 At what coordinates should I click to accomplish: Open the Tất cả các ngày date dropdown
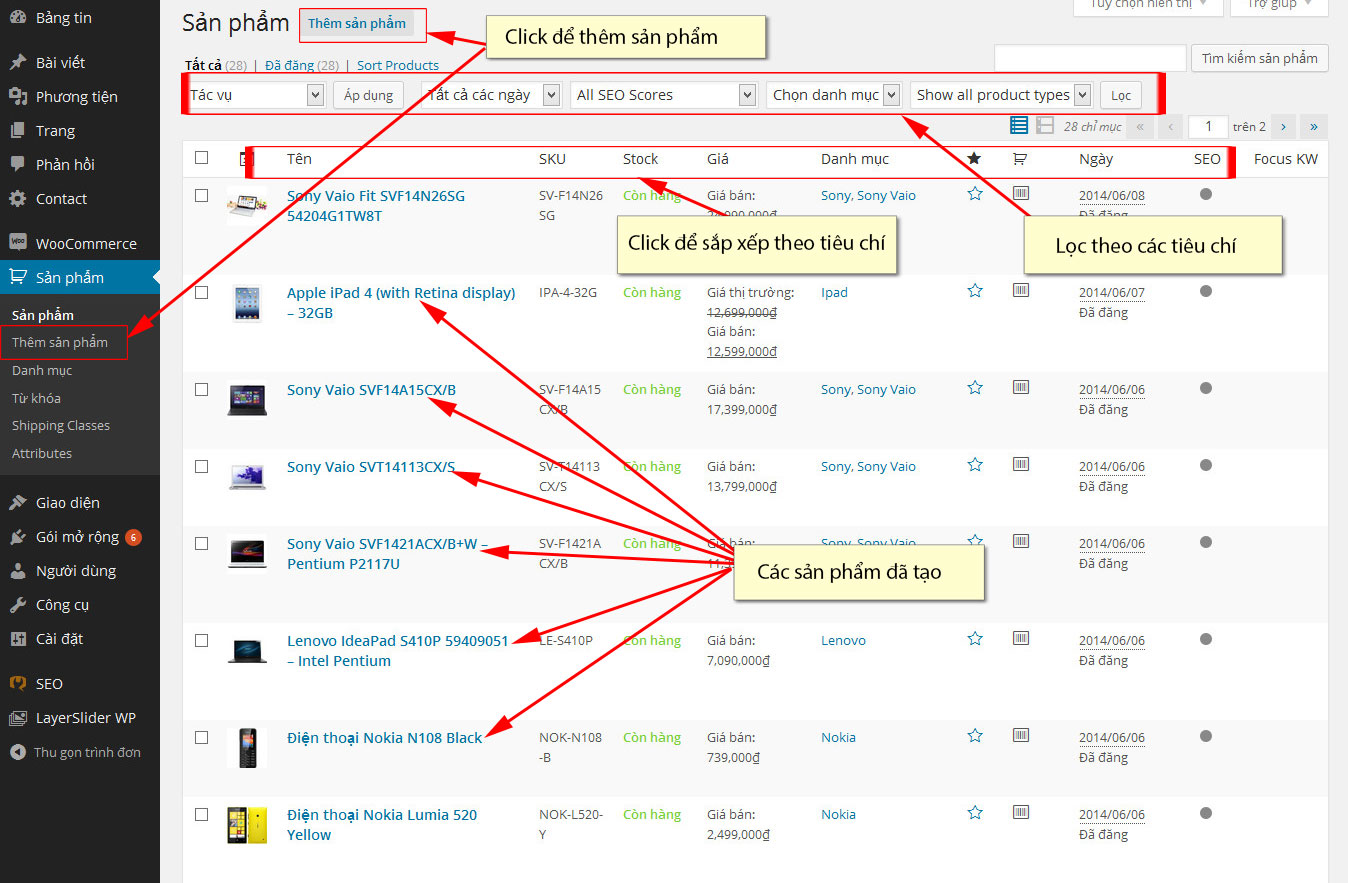[492, 95]
